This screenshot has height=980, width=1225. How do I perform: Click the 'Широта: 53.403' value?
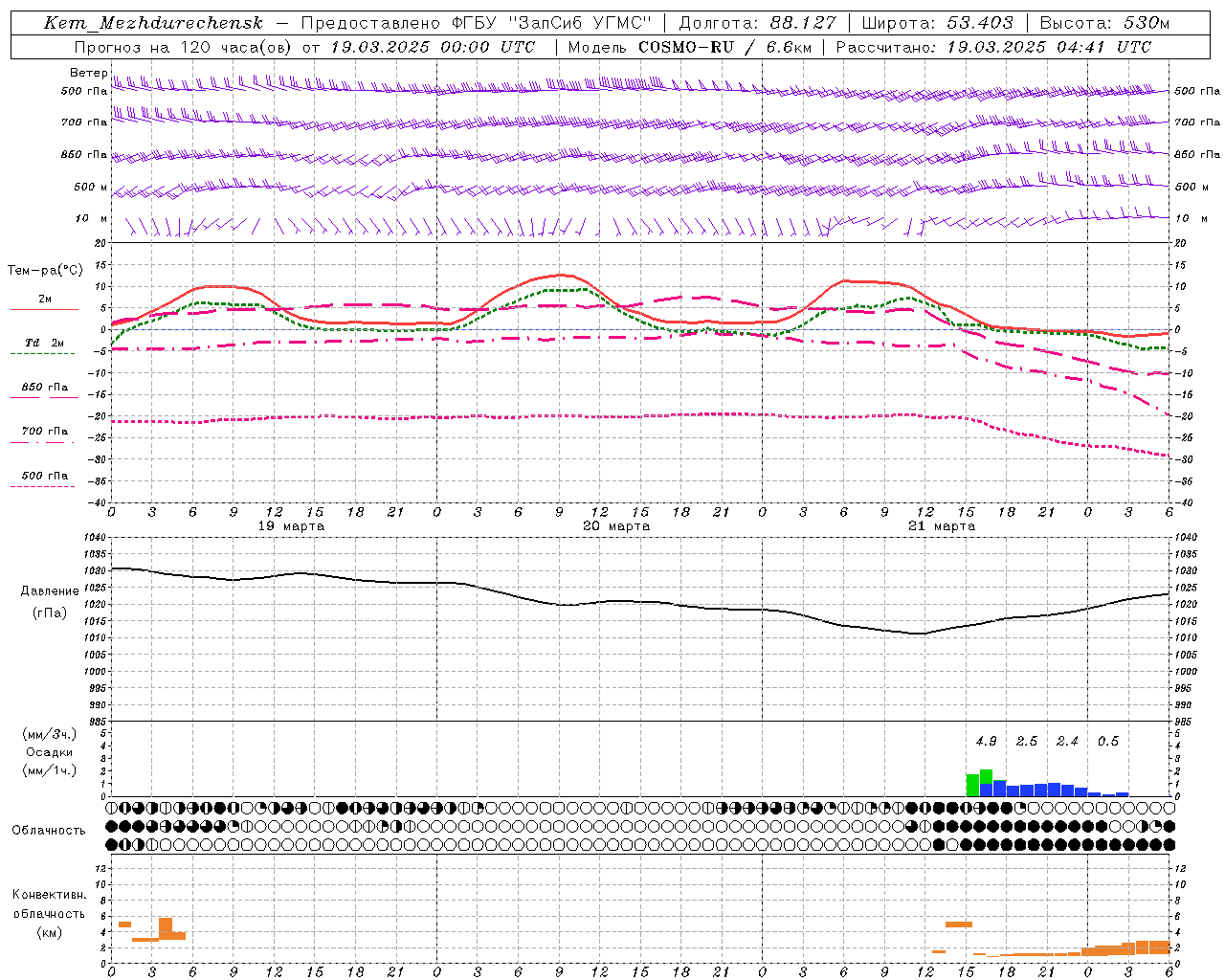click(x=938, y=23)
